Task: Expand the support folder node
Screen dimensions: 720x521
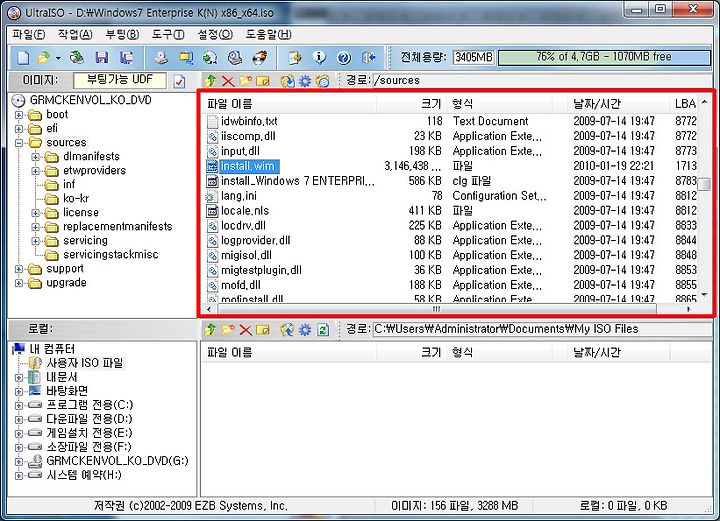Action: pos(19,269)
